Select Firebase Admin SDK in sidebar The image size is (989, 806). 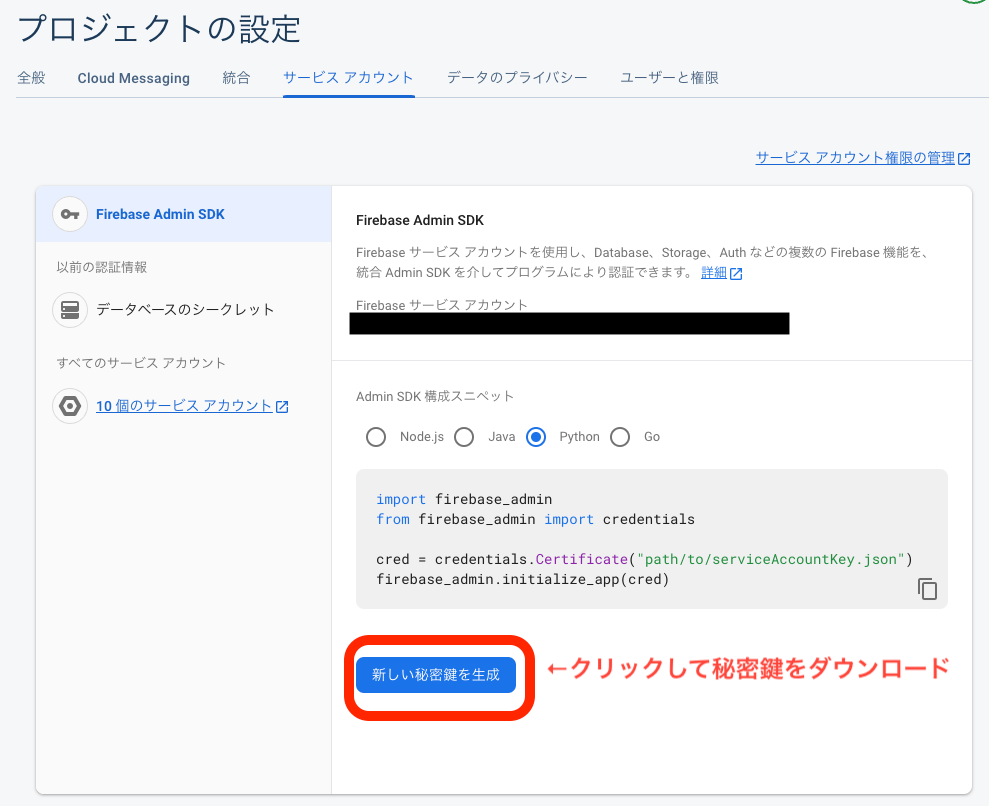click(x=184, y=214)
